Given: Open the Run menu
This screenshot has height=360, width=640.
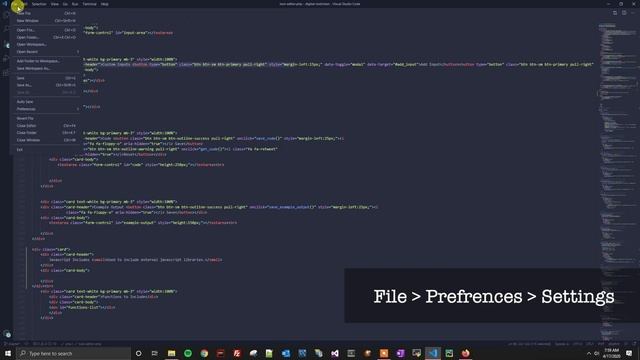Looking at the screenshot, I should point(75,4).
